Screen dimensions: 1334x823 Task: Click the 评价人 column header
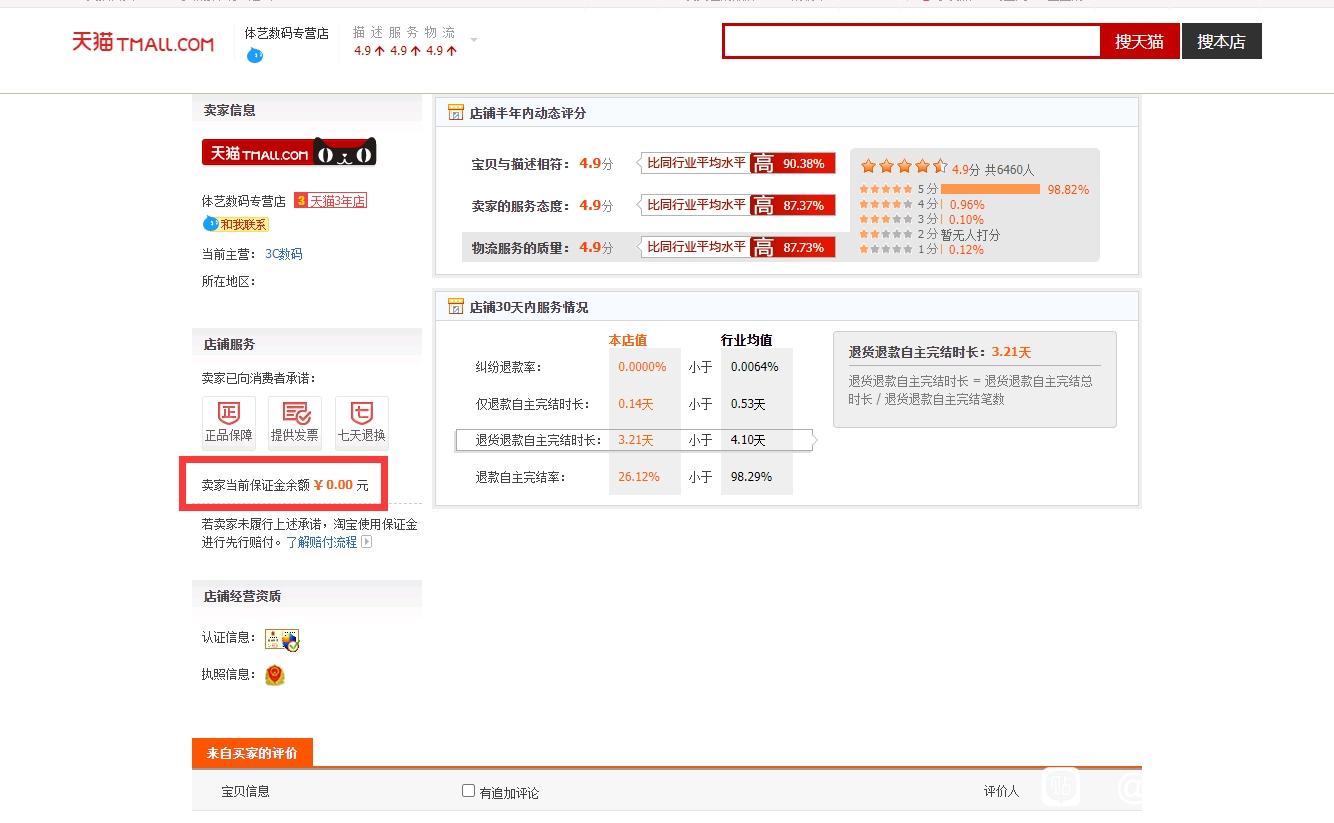pos(1001,791)
